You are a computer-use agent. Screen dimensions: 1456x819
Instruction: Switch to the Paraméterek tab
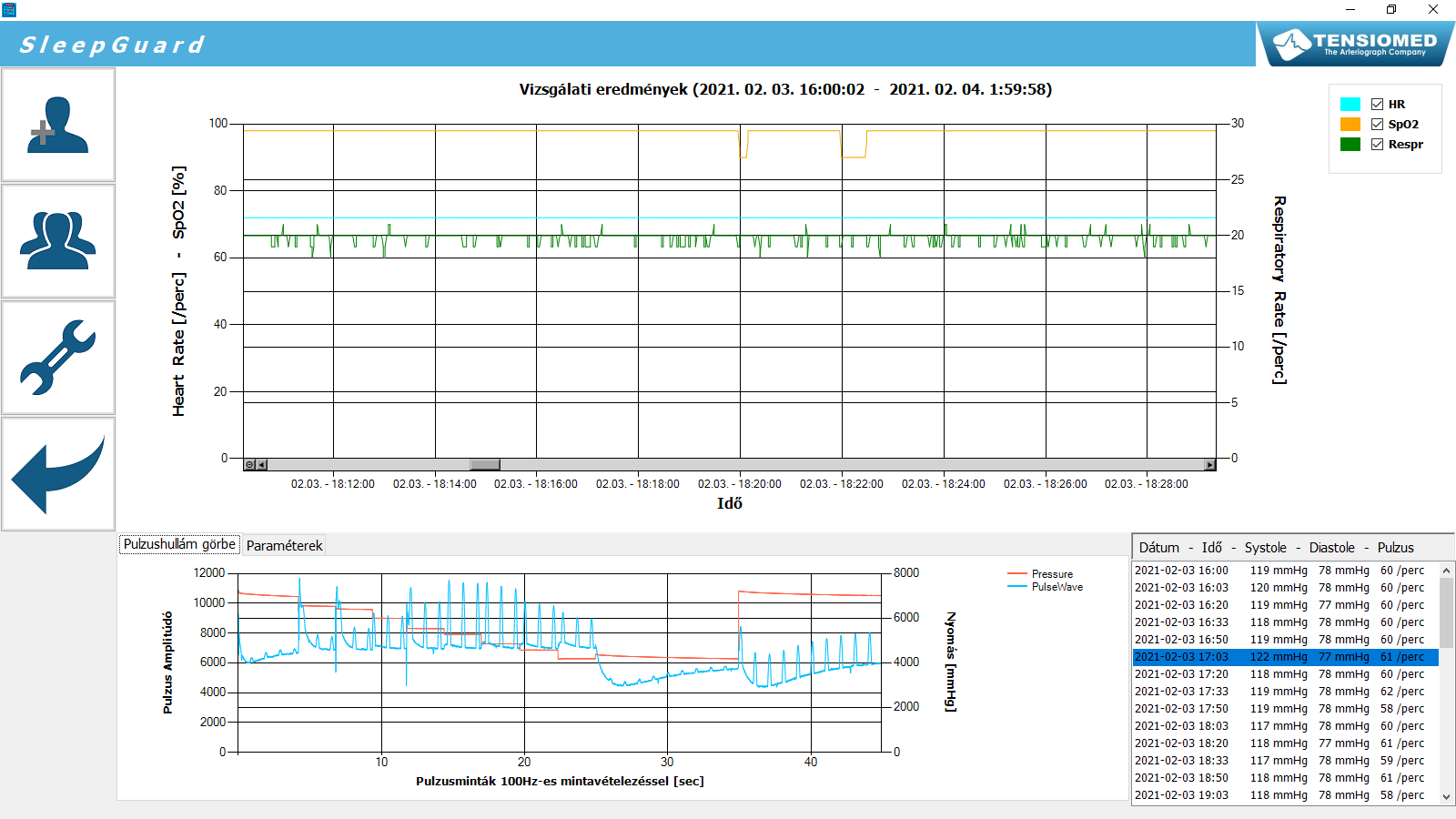pos(284,546)
